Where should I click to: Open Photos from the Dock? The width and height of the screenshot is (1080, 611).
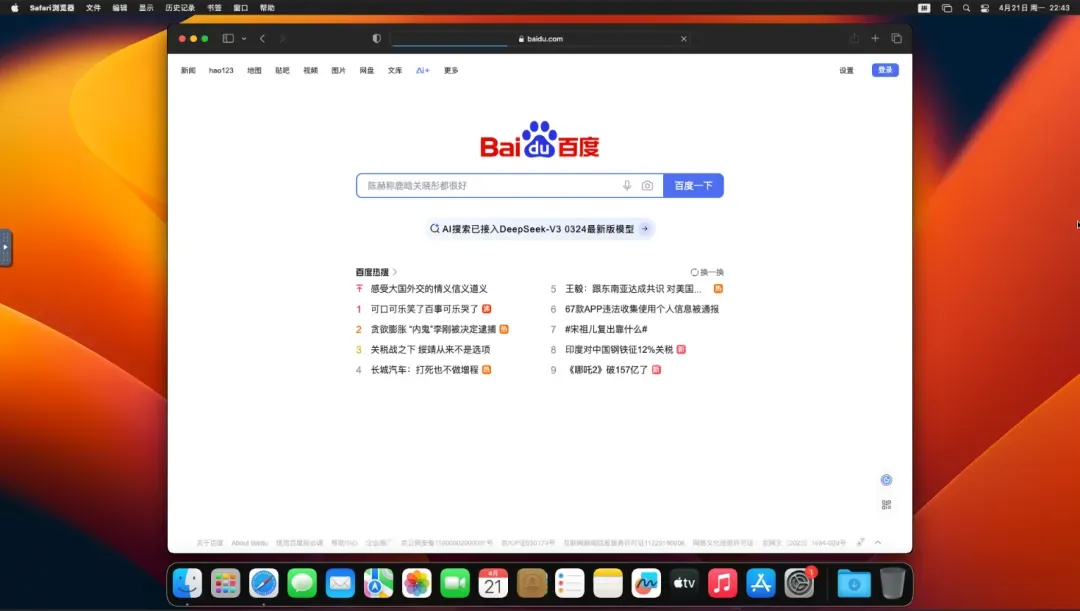417,583
